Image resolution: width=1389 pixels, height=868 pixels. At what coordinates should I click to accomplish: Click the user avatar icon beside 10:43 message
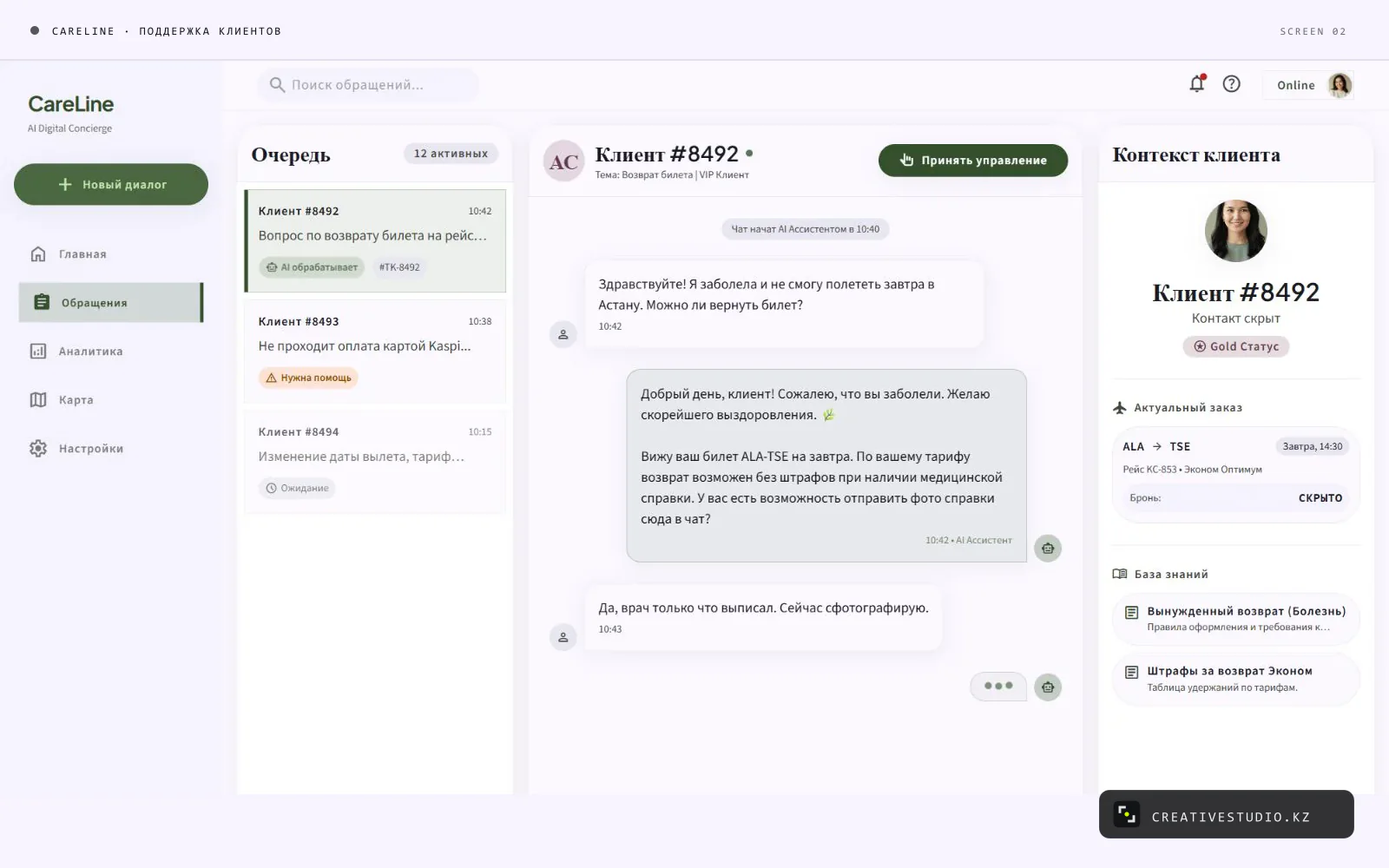[x=563, y=637]
